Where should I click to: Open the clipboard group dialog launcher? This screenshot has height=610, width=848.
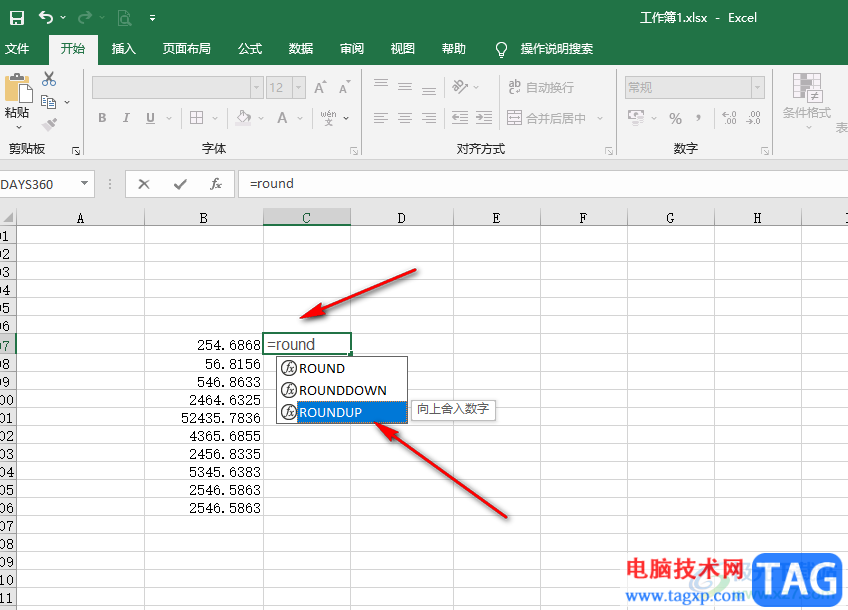(x=76, y=151)
